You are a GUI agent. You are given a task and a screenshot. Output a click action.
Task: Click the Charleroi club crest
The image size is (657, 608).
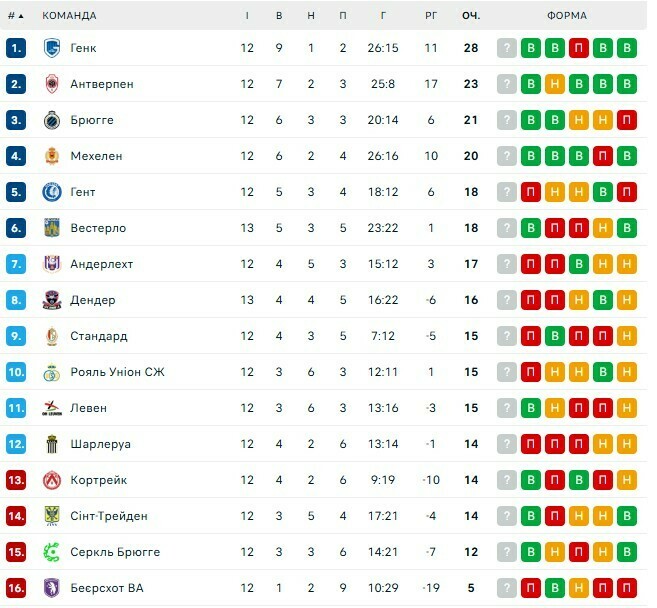coord(52,444)
